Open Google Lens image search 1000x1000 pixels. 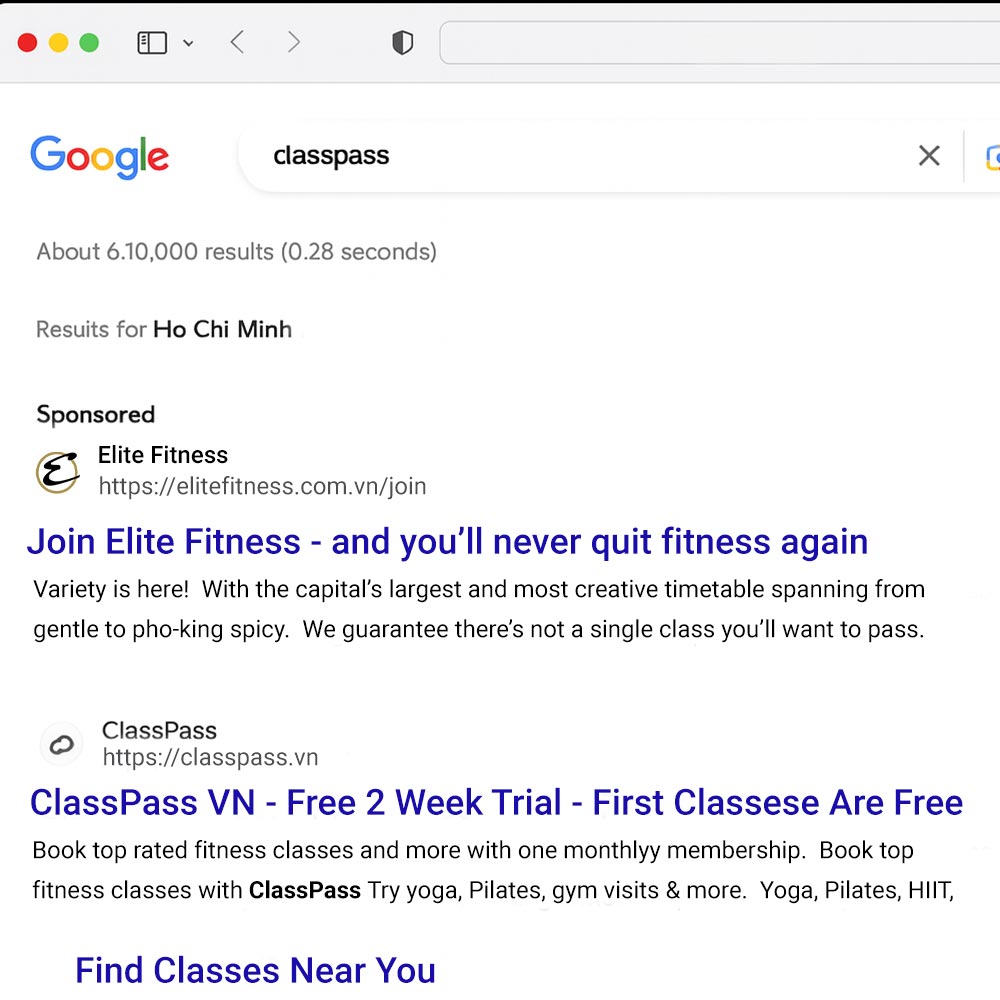click(x=991, y=157)
